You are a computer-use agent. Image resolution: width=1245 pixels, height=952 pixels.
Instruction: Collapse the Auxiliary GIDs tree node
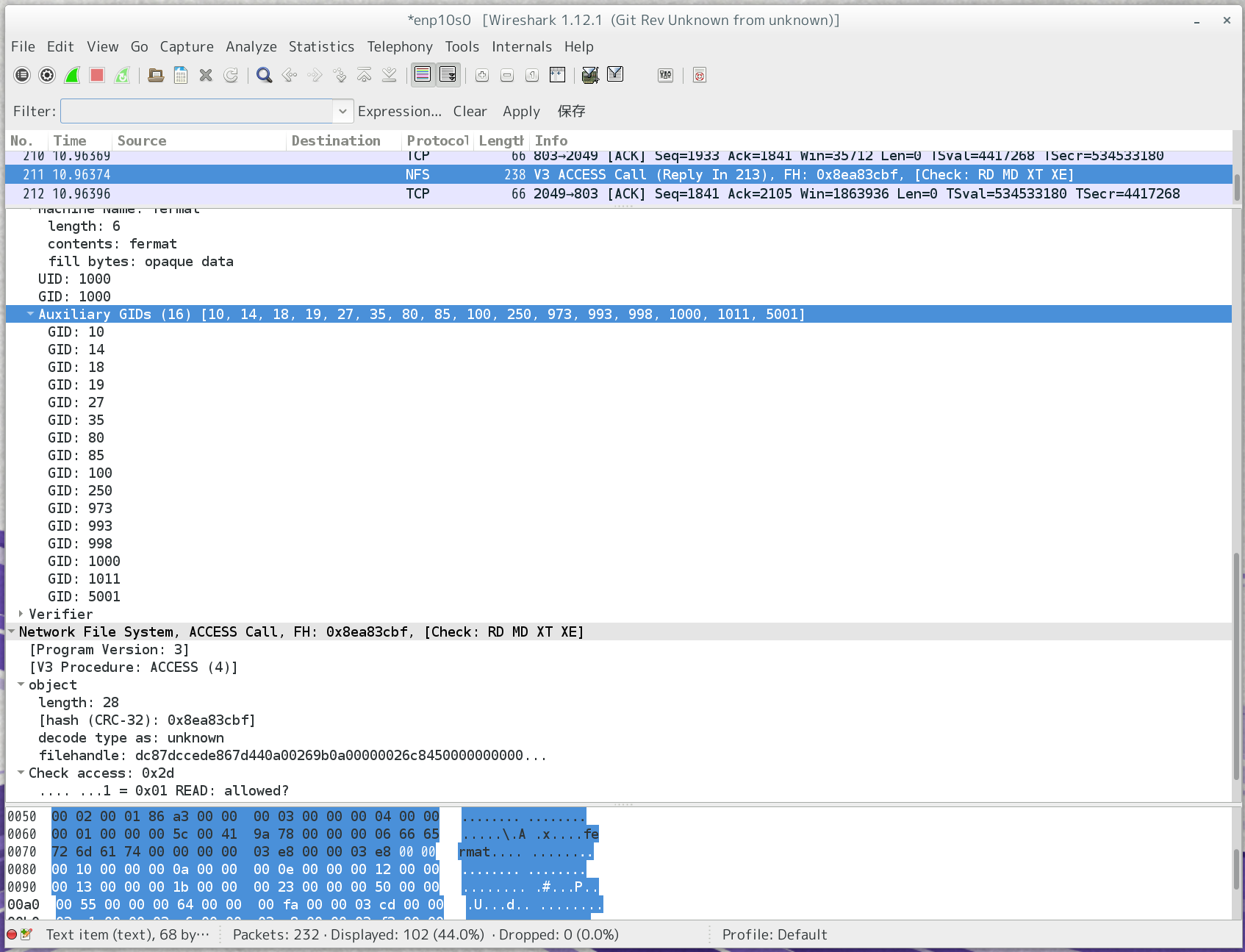30,314
